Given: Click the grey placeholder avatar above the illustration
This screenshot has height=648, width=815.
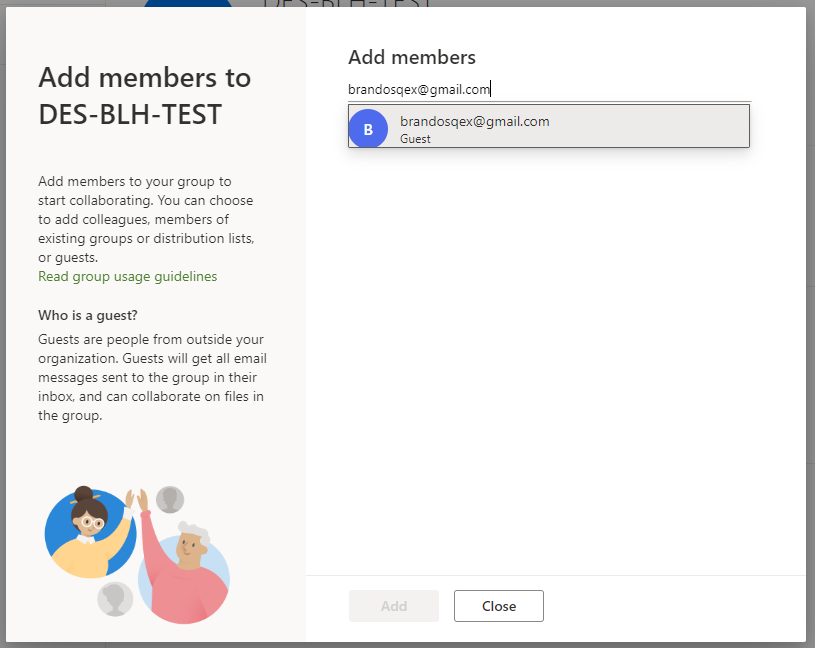Looking at the screenshot, I should coord(170,499).
